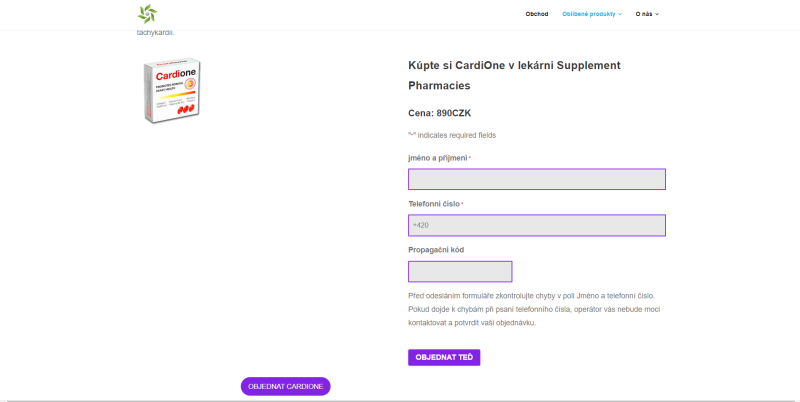Select the Propagační kód input field

460,271
